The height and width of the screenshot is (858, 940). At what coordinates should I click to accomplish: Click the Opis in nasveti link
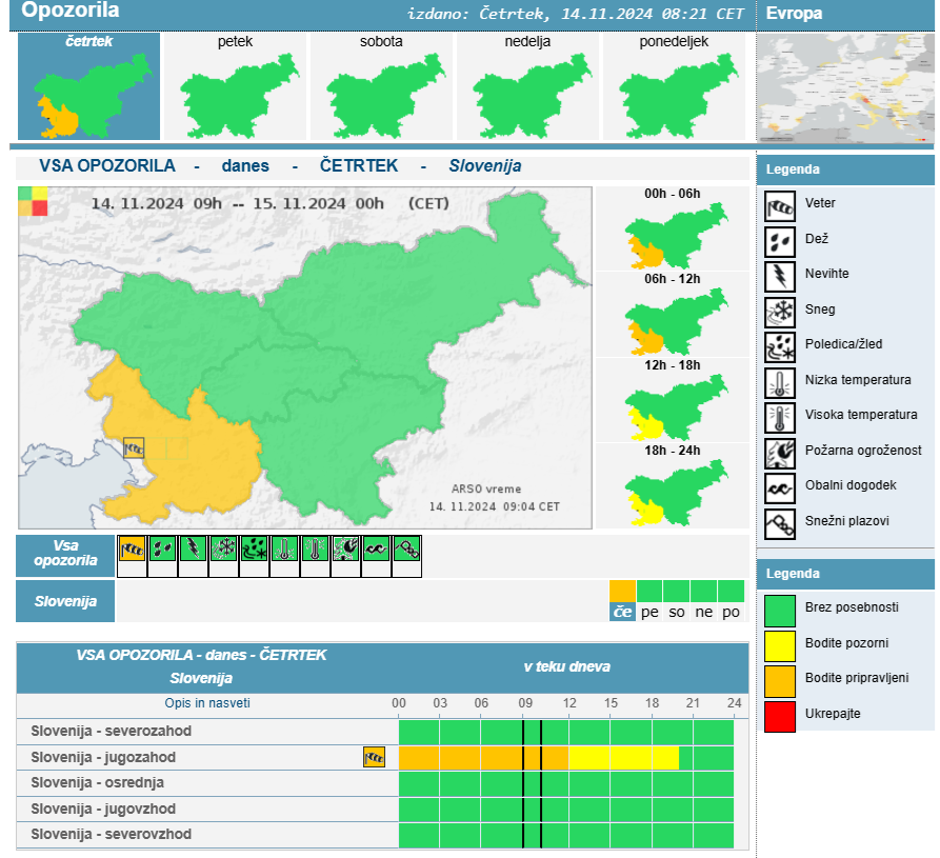208,703
